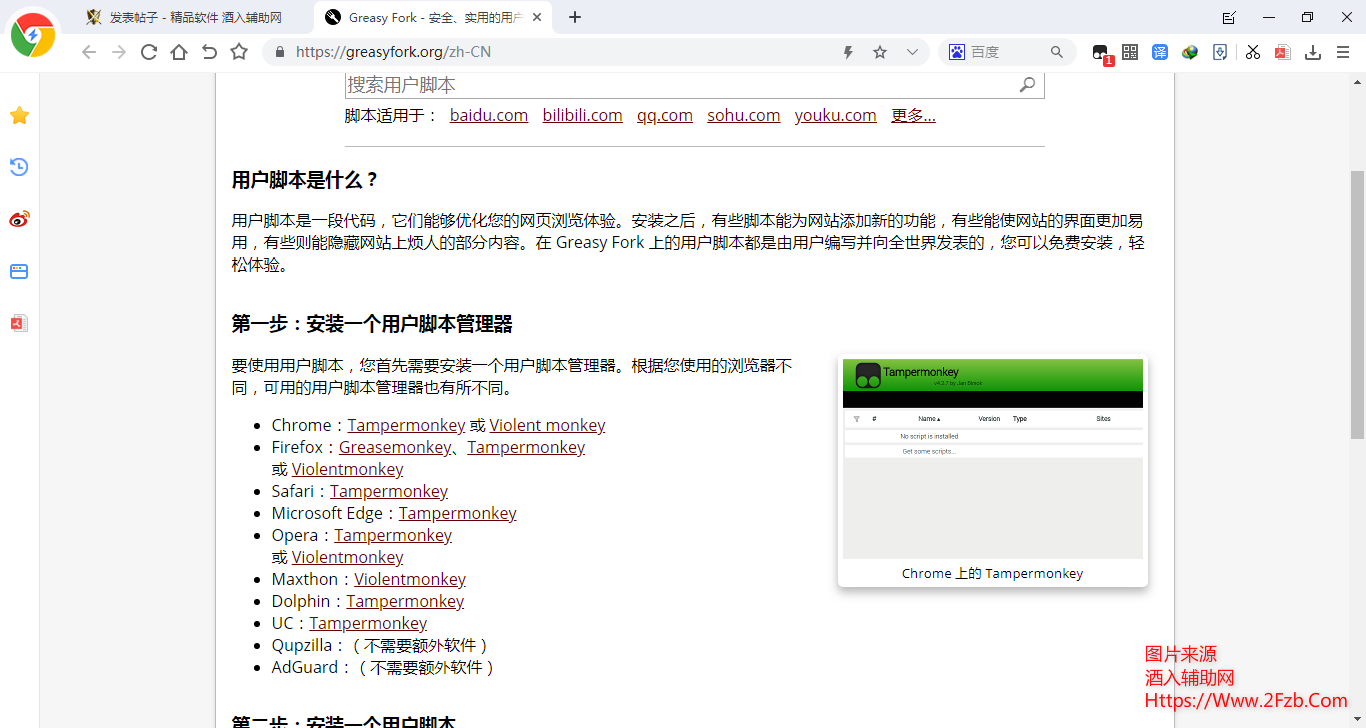Open the screenshot scissors tool
This screenshot has width=1366, height=728.
(1252, 51)
